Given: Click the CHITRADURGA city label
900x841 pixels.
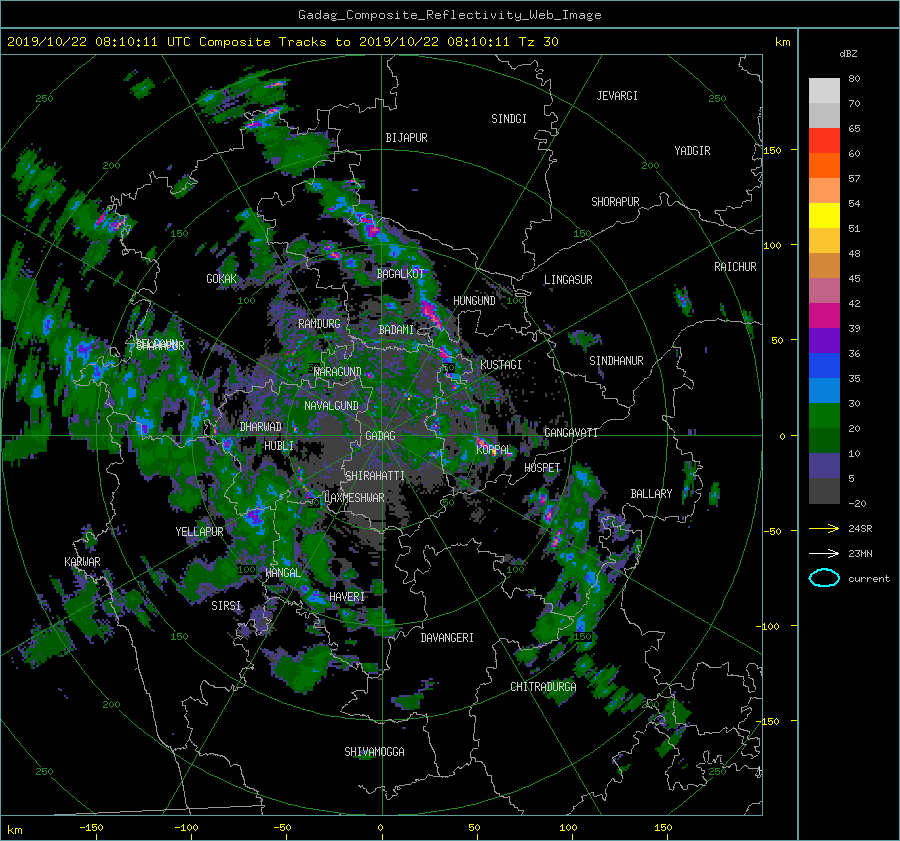Looking at the screenshot, I should 543,687.
